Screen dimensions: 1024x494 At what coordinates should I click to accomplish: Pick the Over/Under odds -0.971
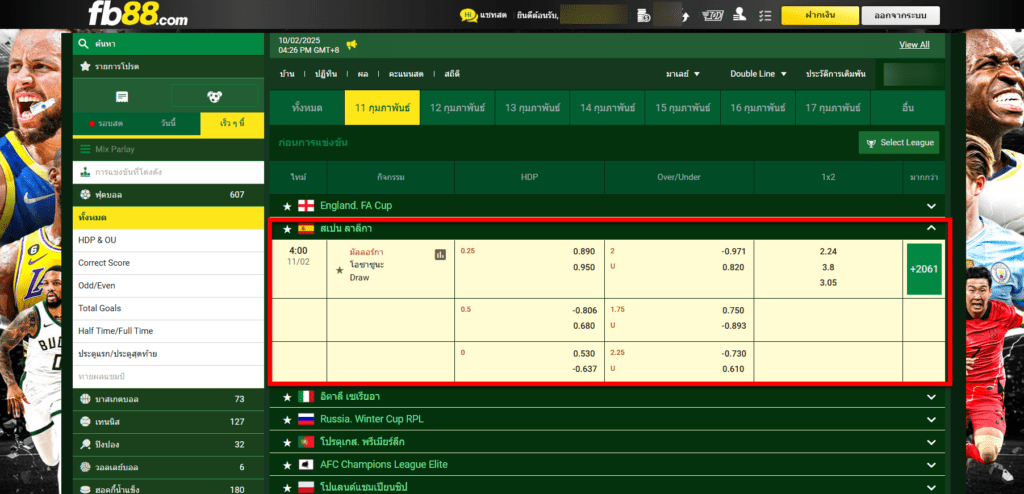coord(733,252)
